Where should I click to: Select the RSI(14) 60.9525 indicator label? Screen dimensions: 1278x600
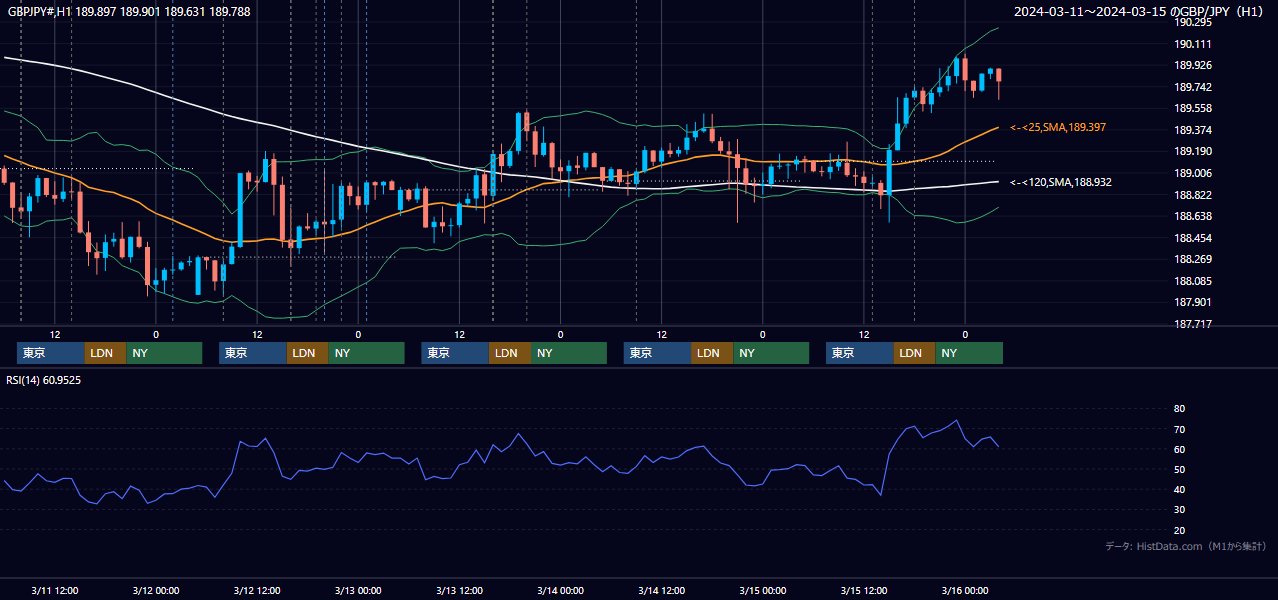pos(44,380)
